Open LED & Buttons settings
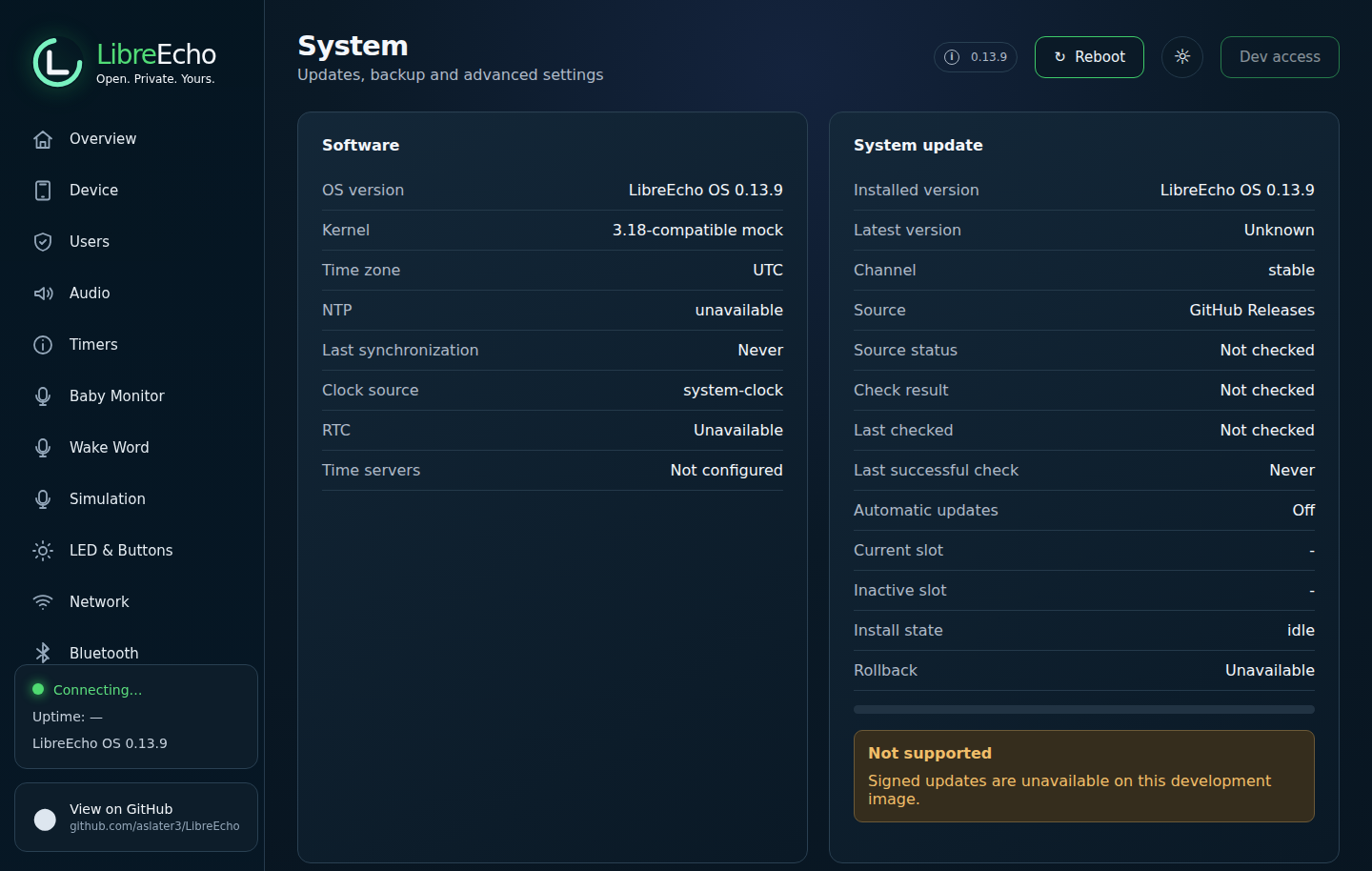 (x=131, y=551)
